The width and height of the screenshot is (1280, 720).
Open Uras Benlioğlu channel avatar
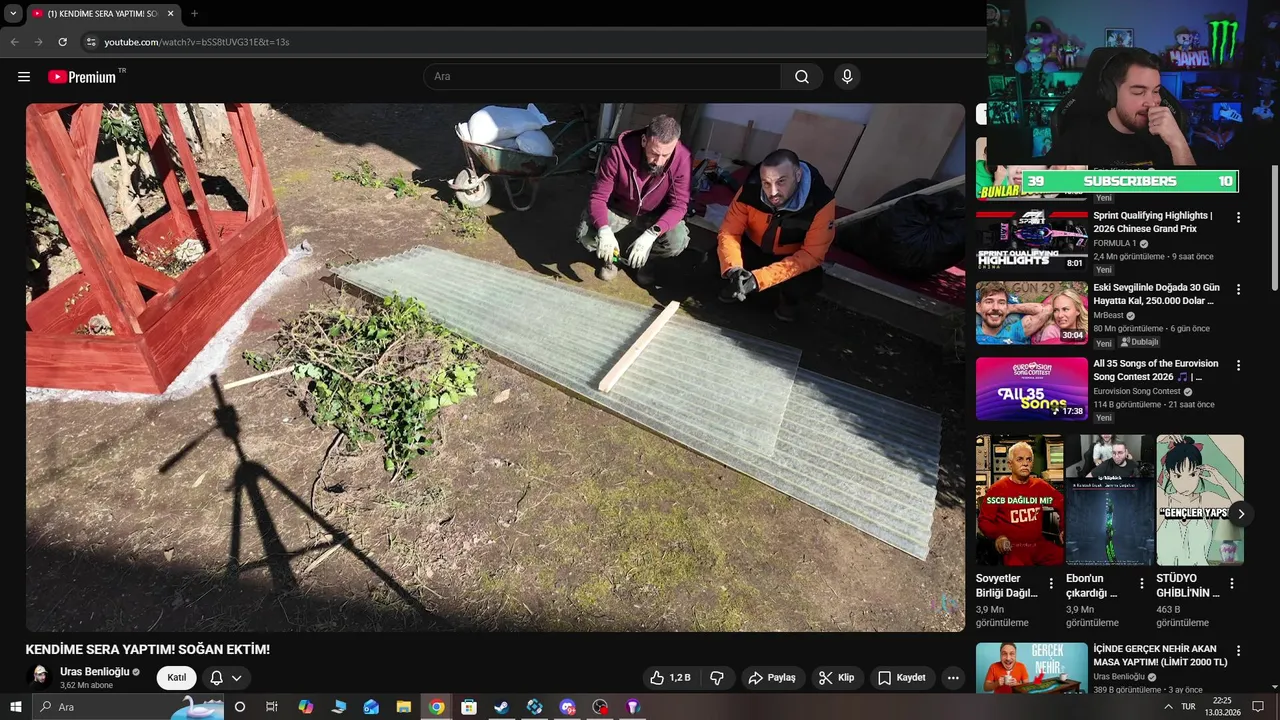point(40,678)
